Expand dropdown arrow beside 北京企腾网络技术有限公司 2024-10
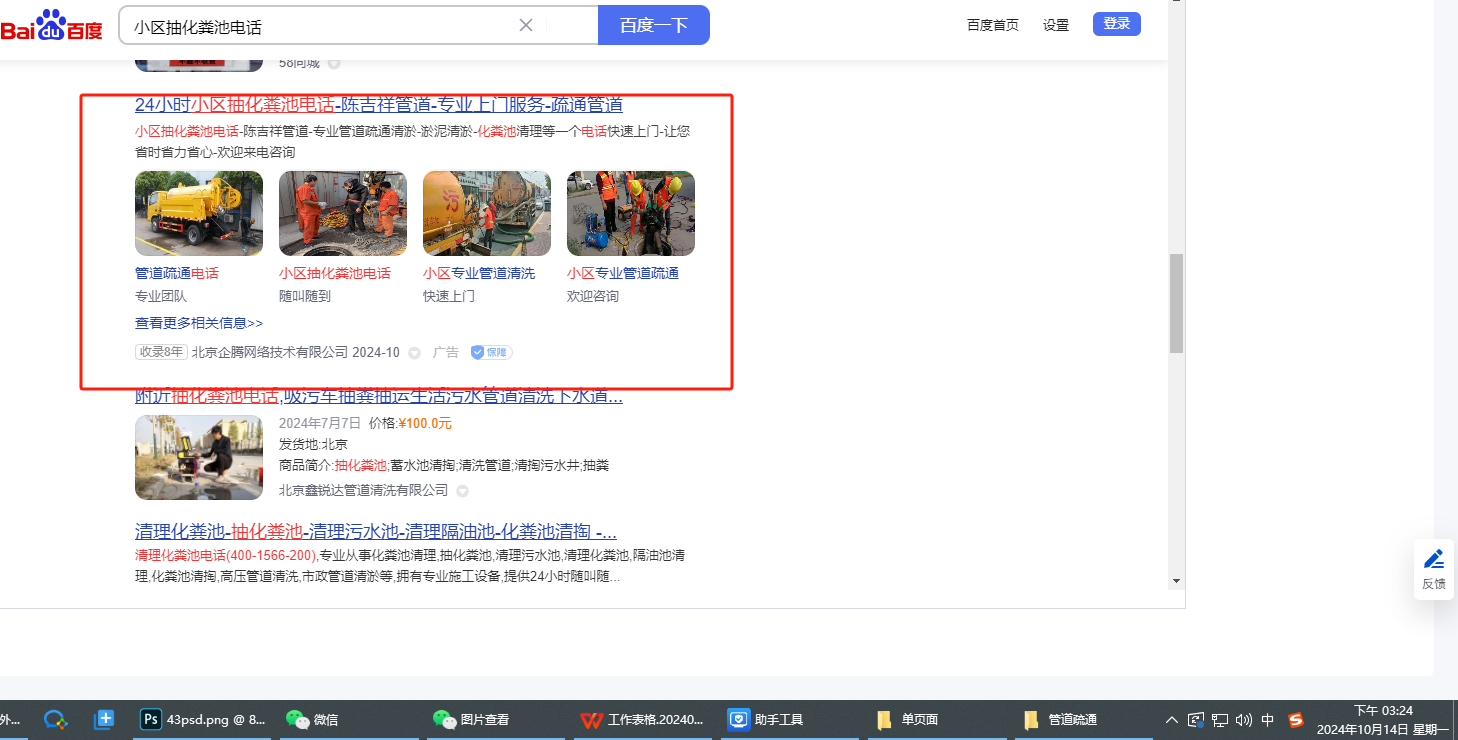Viewport: 1458px width, 740px height. [x=414, y=353]
